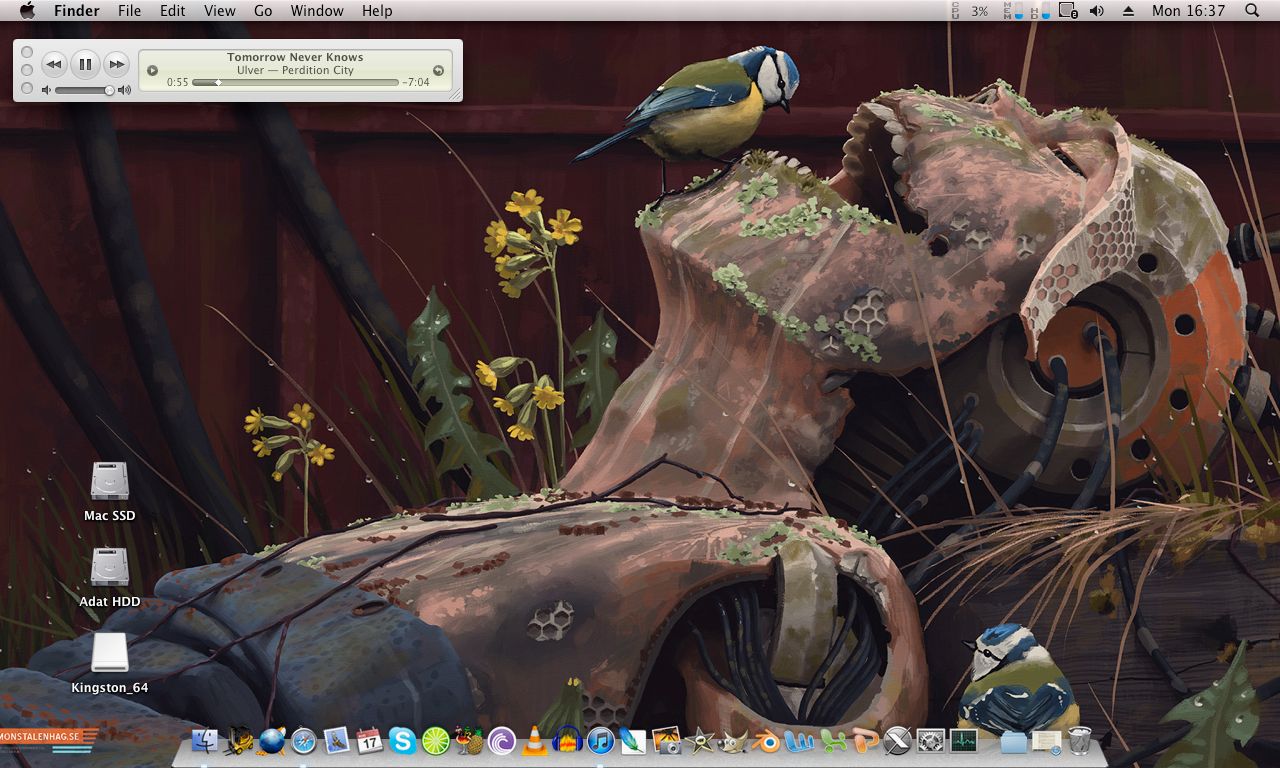
Task: Open the Go menu
Action: (x=263, y=10)
